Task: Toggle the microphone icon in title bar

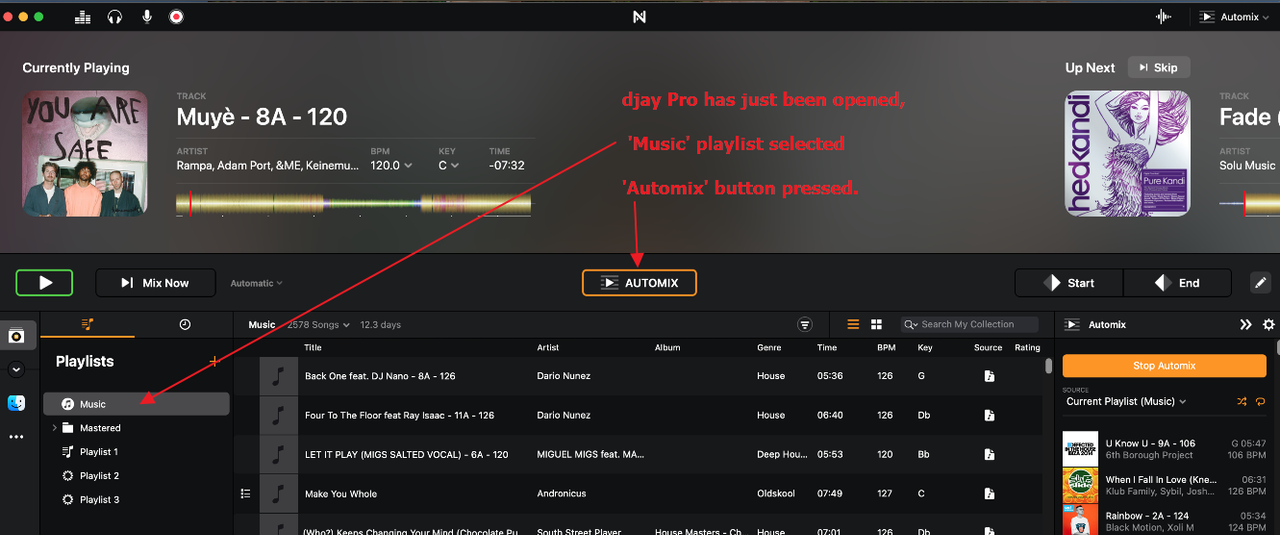Action: [x=147, y=17]
